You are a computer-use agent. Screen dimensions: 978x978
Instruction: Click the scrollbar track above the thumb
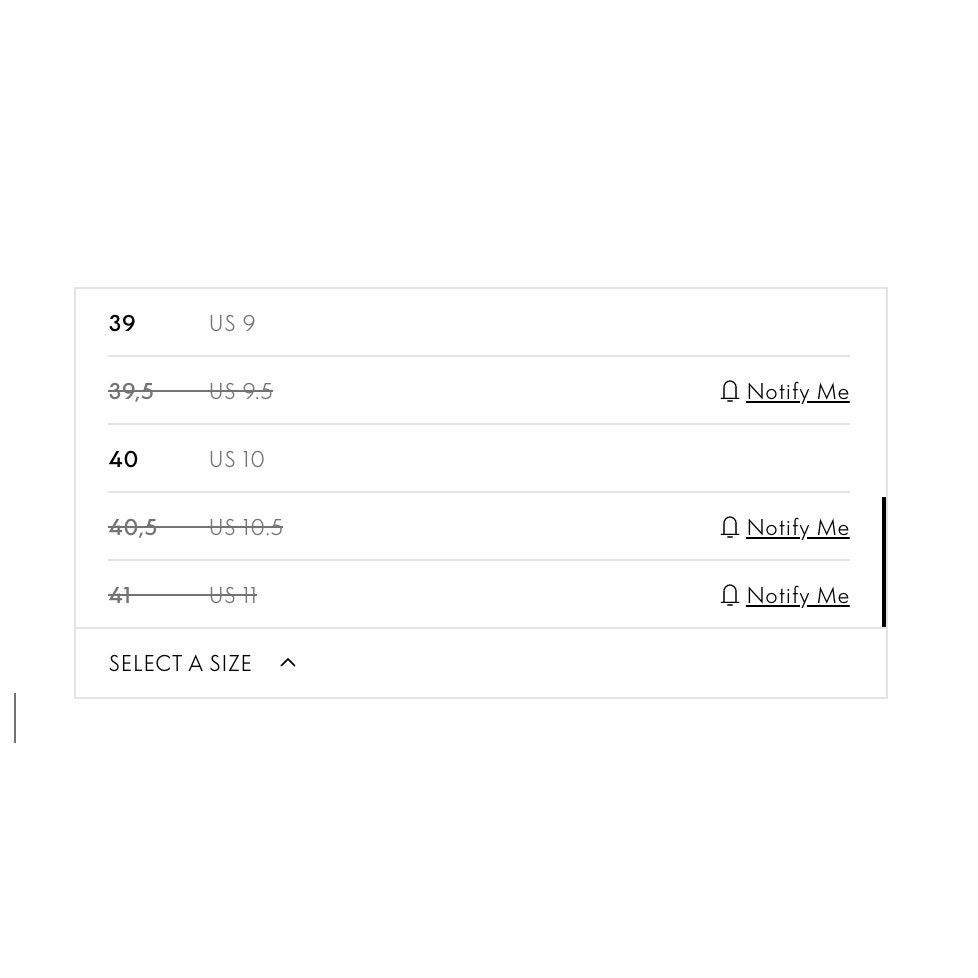pos(883,393)
